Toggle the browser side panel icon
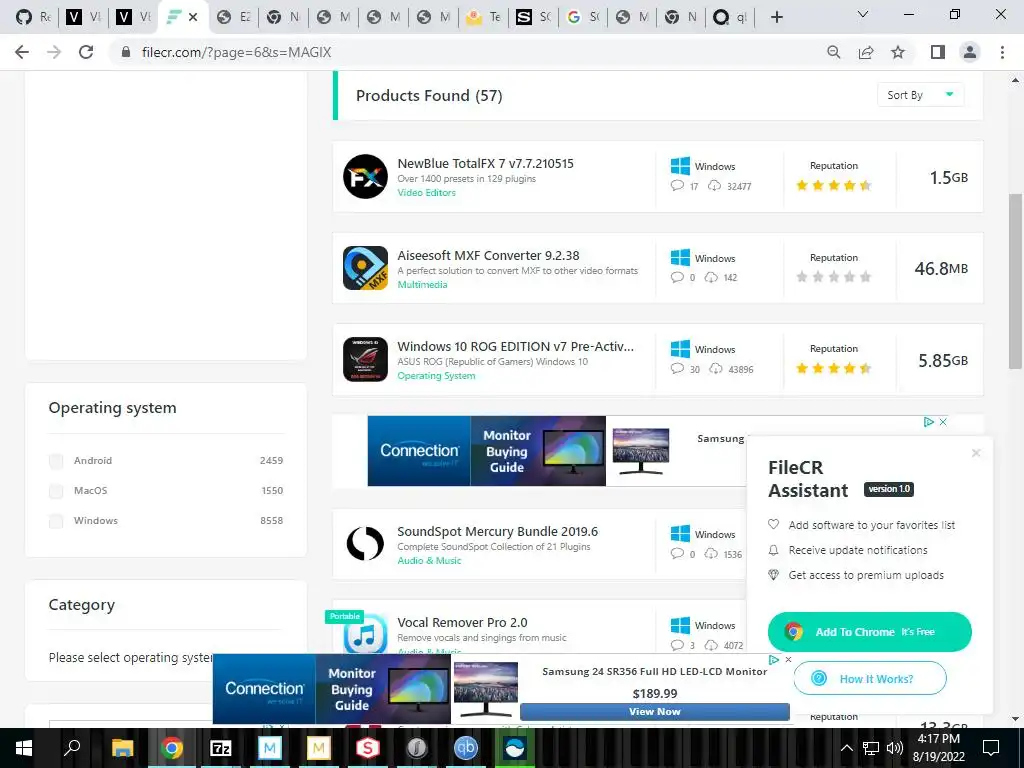The height and width of the screenshot is (768, 1024). [938, 52]
